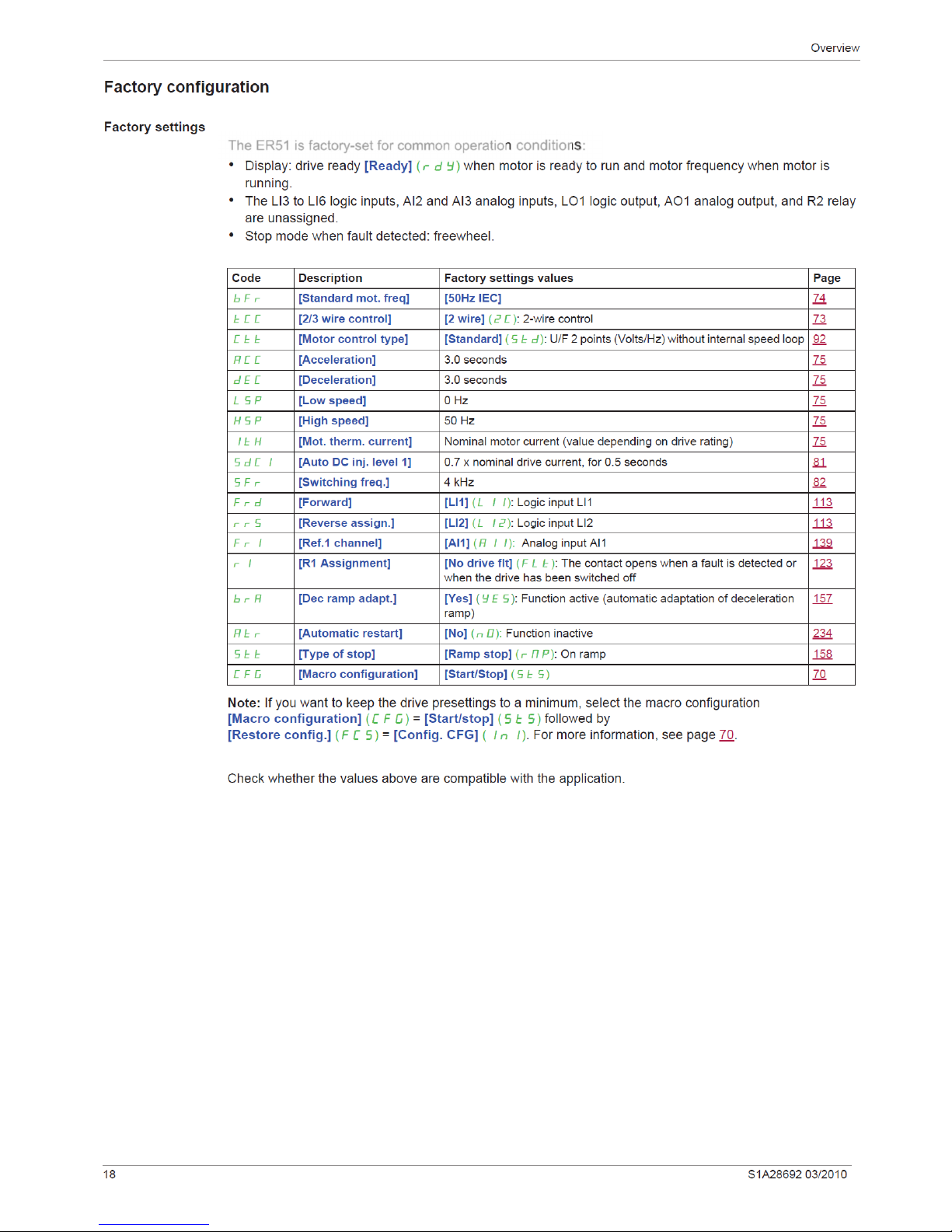Viewport: 952px width, 1232px height.
Task: Follow the page 70 link in the Note paragraph
Action: (x=727, y=735)
